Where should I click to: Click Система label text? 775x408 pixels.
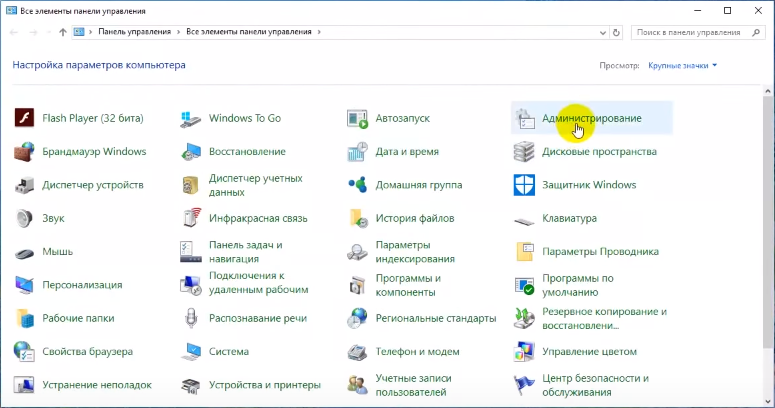click(x=229, y=352)
